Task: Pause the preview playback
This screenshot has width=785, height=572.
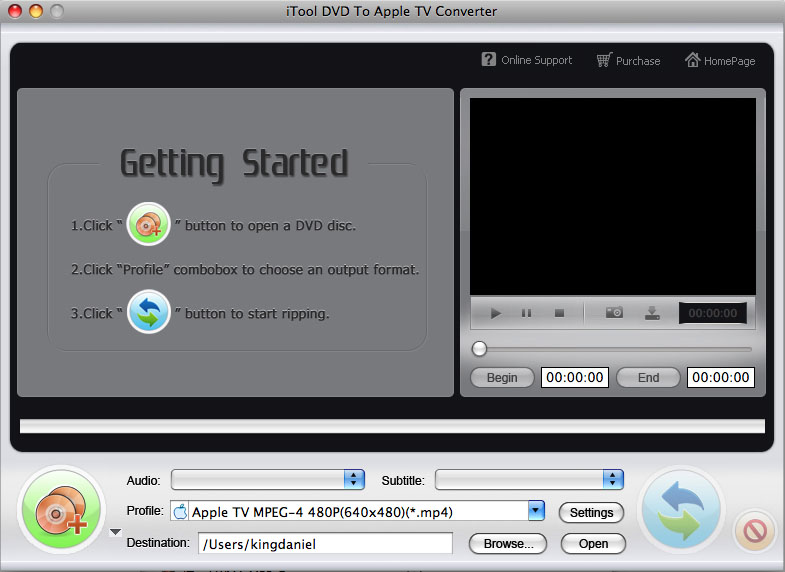Action: tap(526, 313)
